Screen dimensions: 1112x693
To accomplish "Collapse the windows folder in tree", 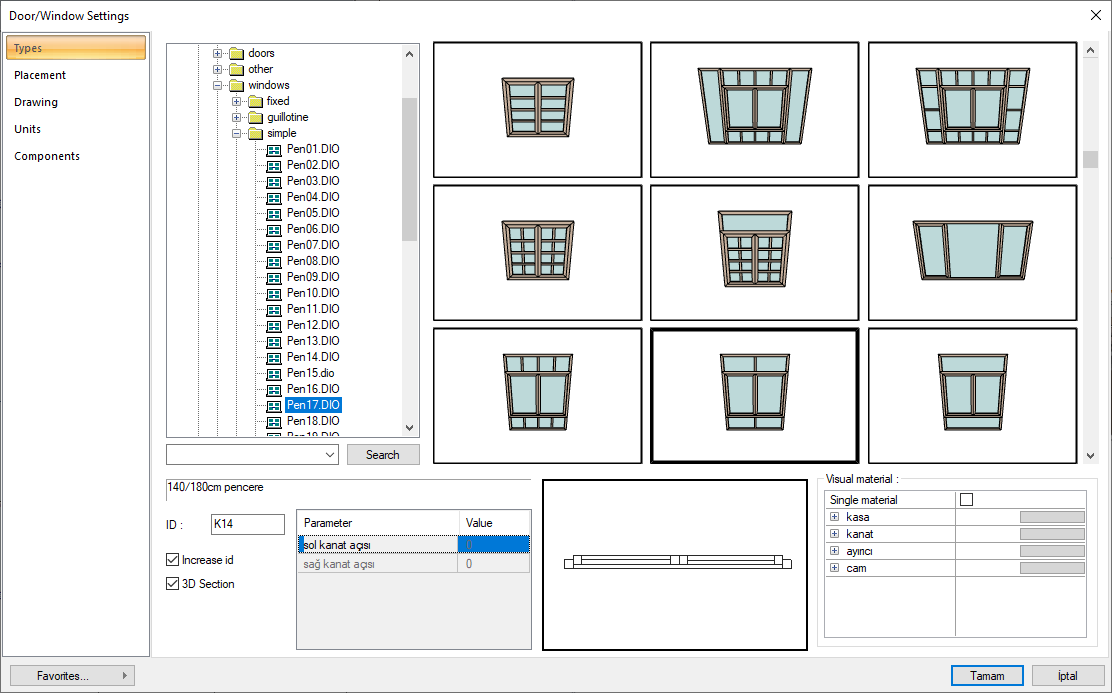I will click(x=218, y=85).
